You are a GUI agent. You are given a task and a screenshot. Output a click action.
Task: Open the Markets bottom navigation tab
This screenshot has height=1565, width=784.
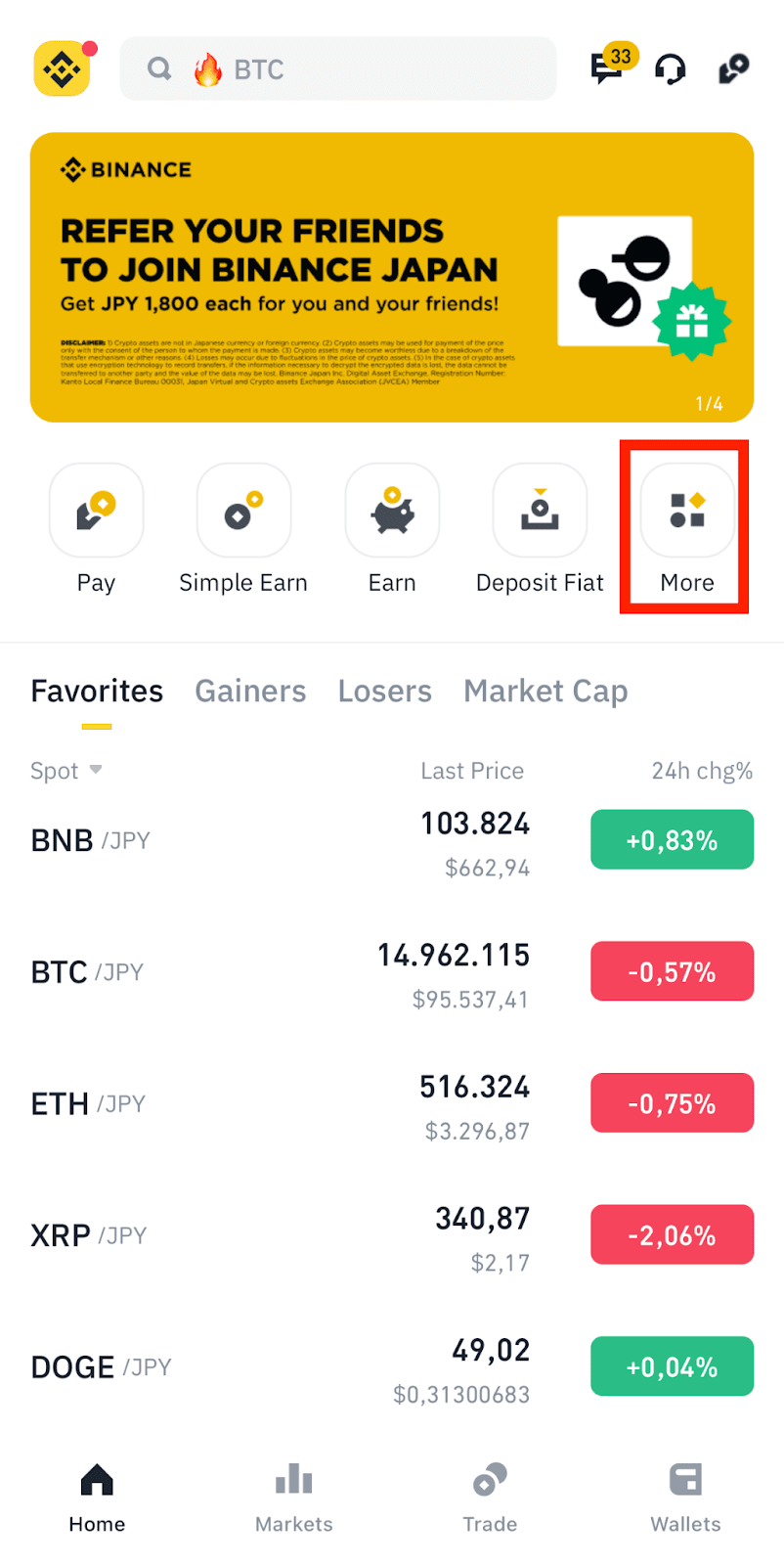[x=293, y=1498]
